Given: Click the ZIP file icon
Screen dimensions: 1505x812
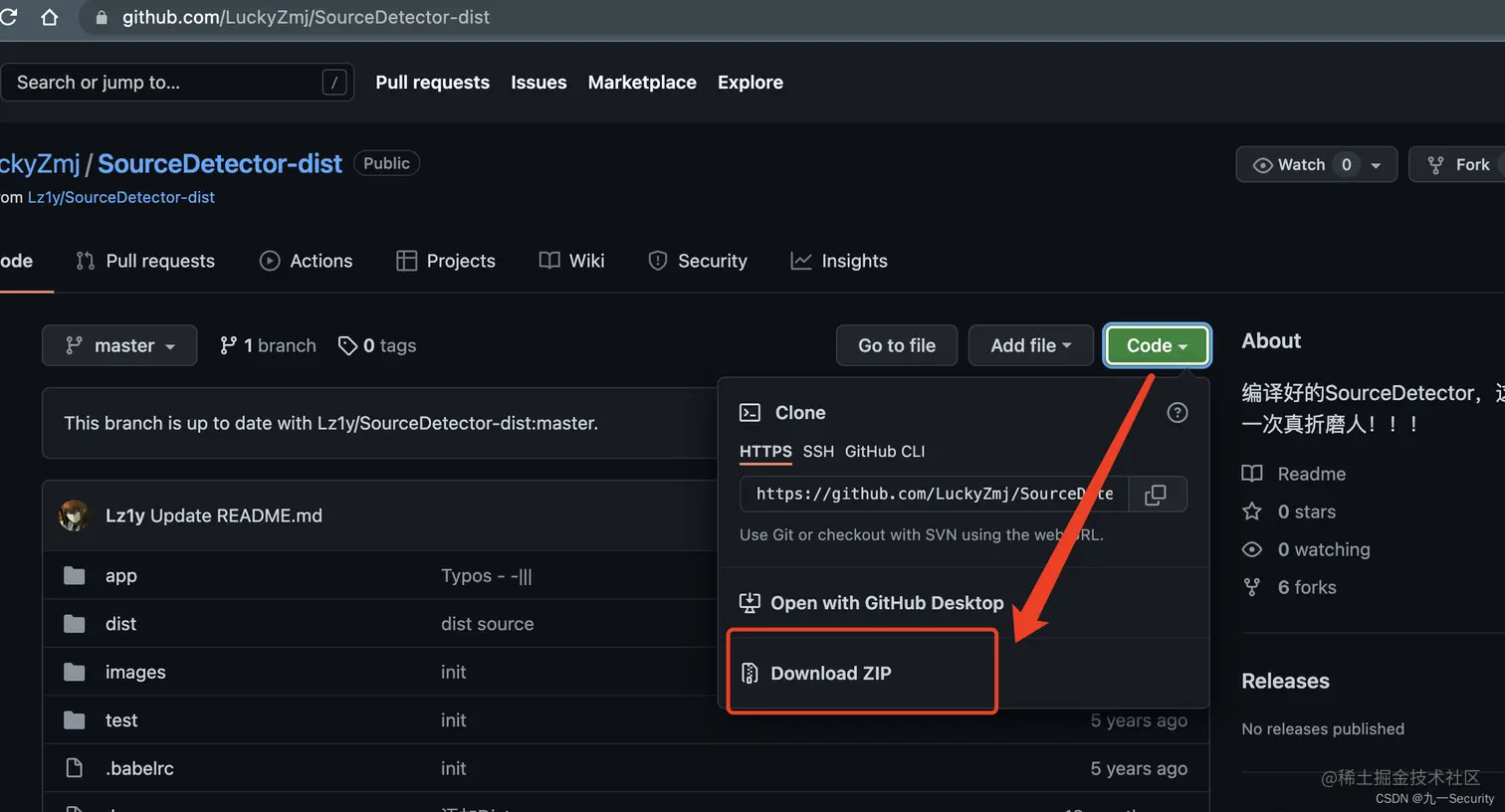Looking at the screenshot, I should coord(750,674).
